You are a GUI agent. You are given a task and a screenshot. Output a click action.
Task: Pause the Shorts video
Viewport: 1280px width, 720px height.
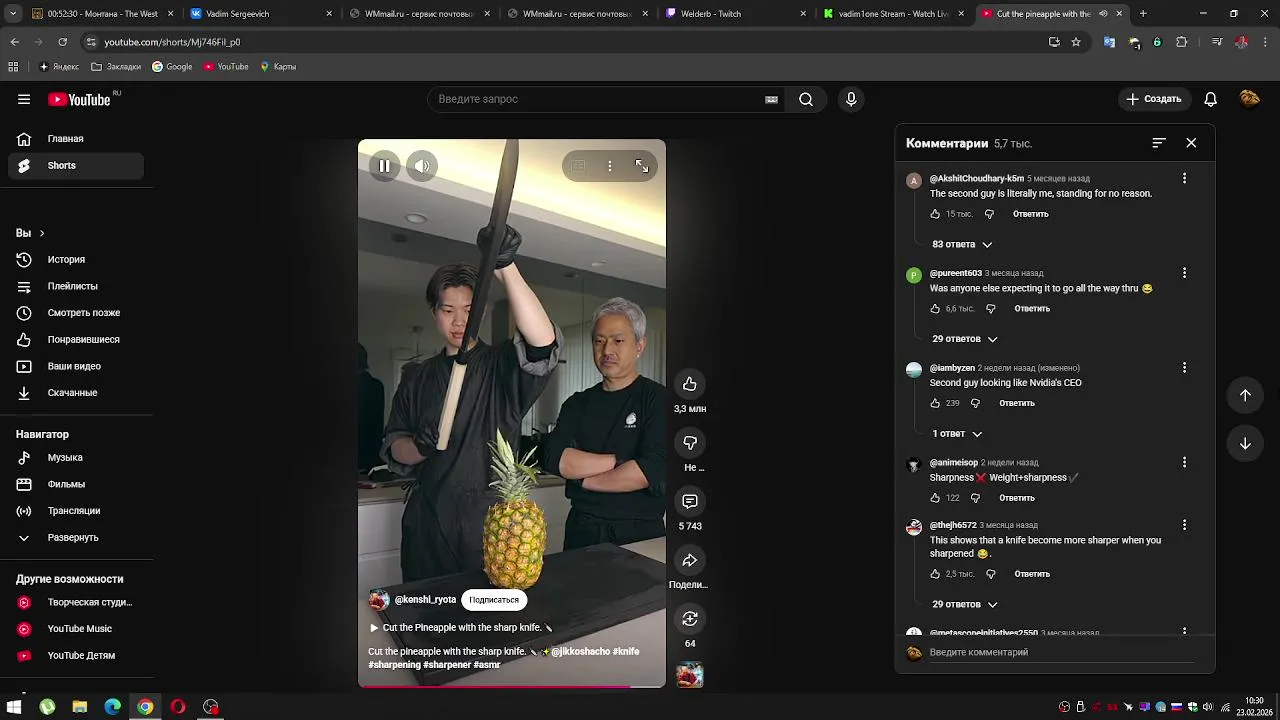pyautogui.click(x=384, y=166)
